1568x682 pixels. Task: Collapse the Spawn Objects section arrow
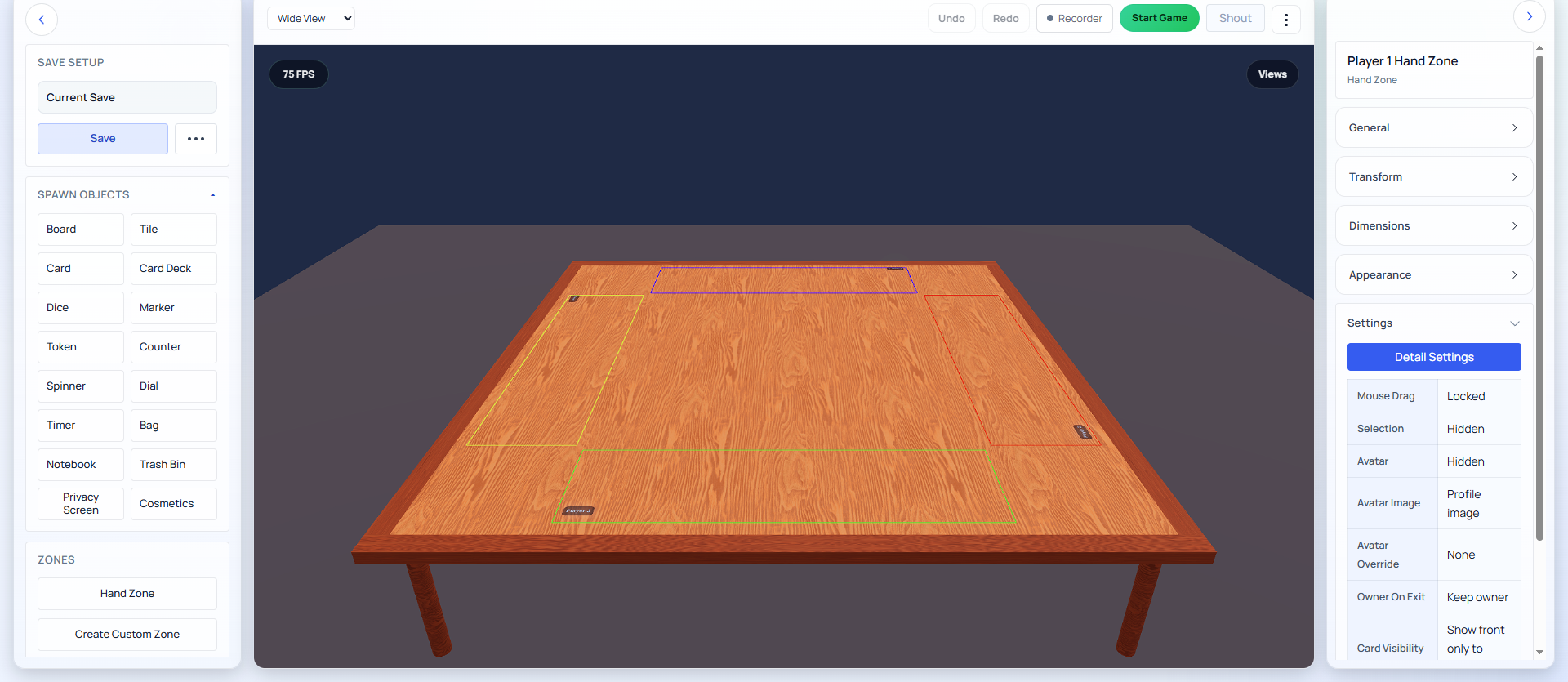(212, 195)
